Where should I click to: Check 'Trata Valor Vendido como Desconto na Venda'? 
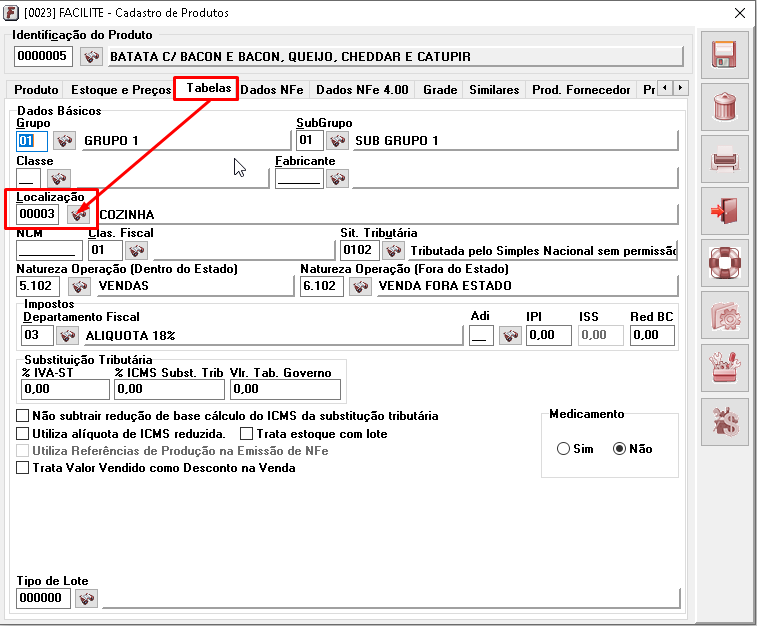point(22,468)
